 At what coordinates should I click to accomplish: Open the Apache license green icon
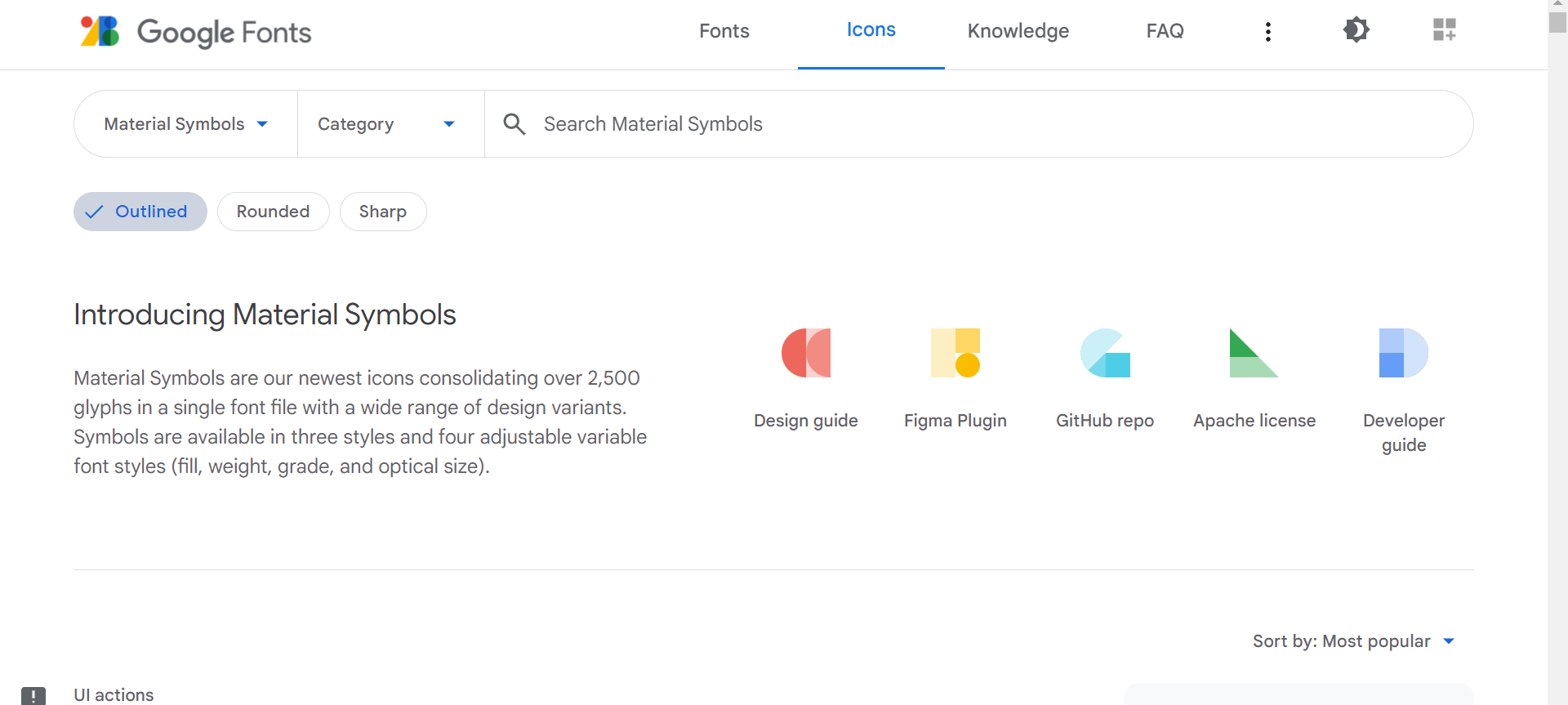[1254, 353]
